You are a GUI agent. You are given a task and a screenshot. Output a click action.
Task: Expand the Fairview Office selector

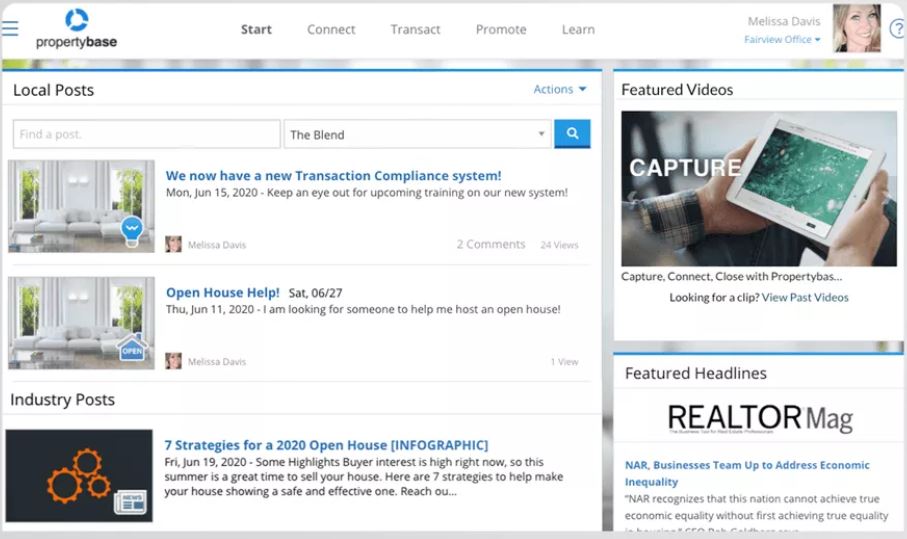pyautogui.click(x=782, y=39)
